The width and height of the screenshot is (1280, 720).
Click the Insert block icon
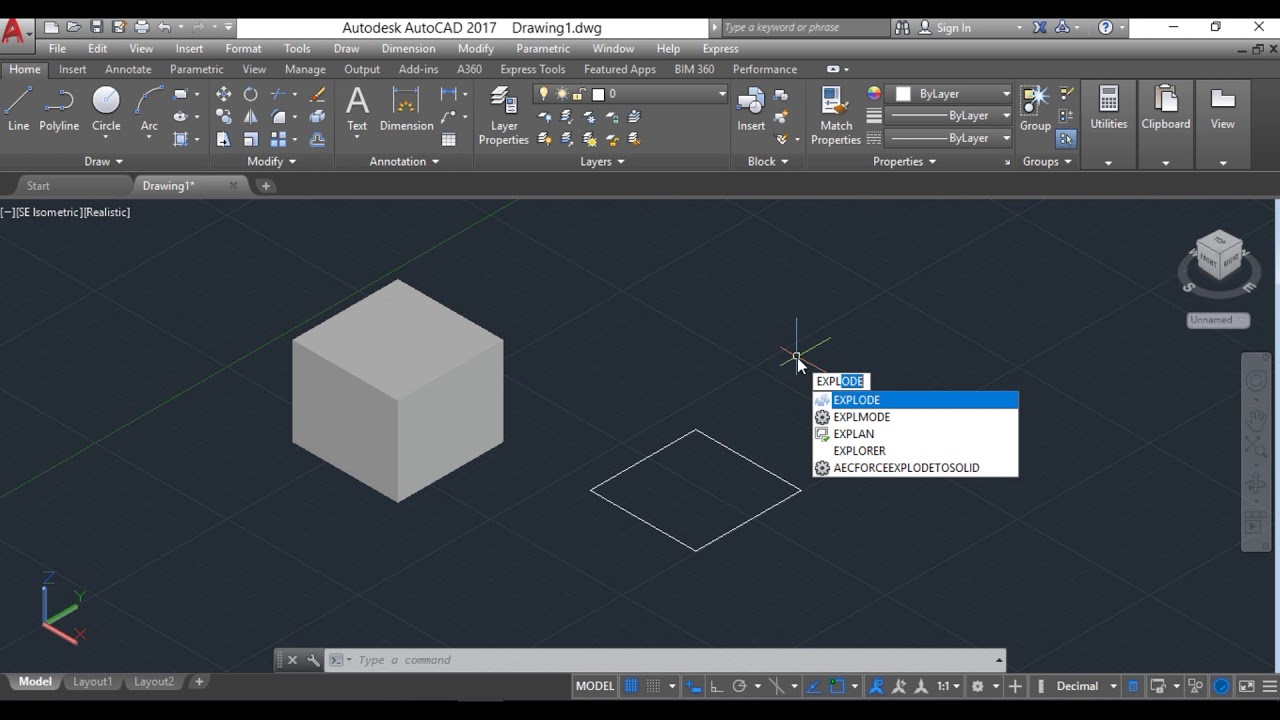coord(751,108)
